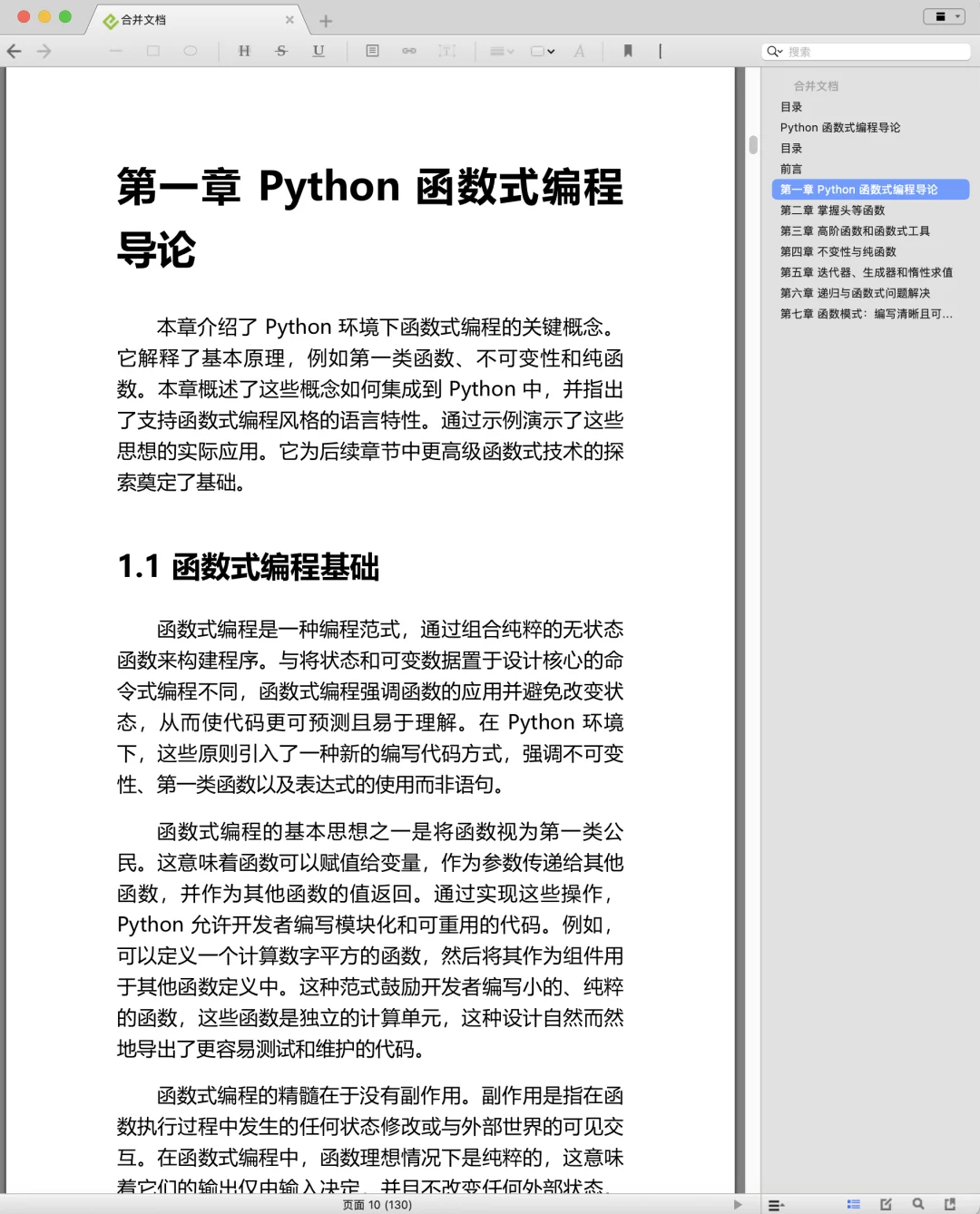
Task: Select the text box tool
Action: (x=447, y=51)
